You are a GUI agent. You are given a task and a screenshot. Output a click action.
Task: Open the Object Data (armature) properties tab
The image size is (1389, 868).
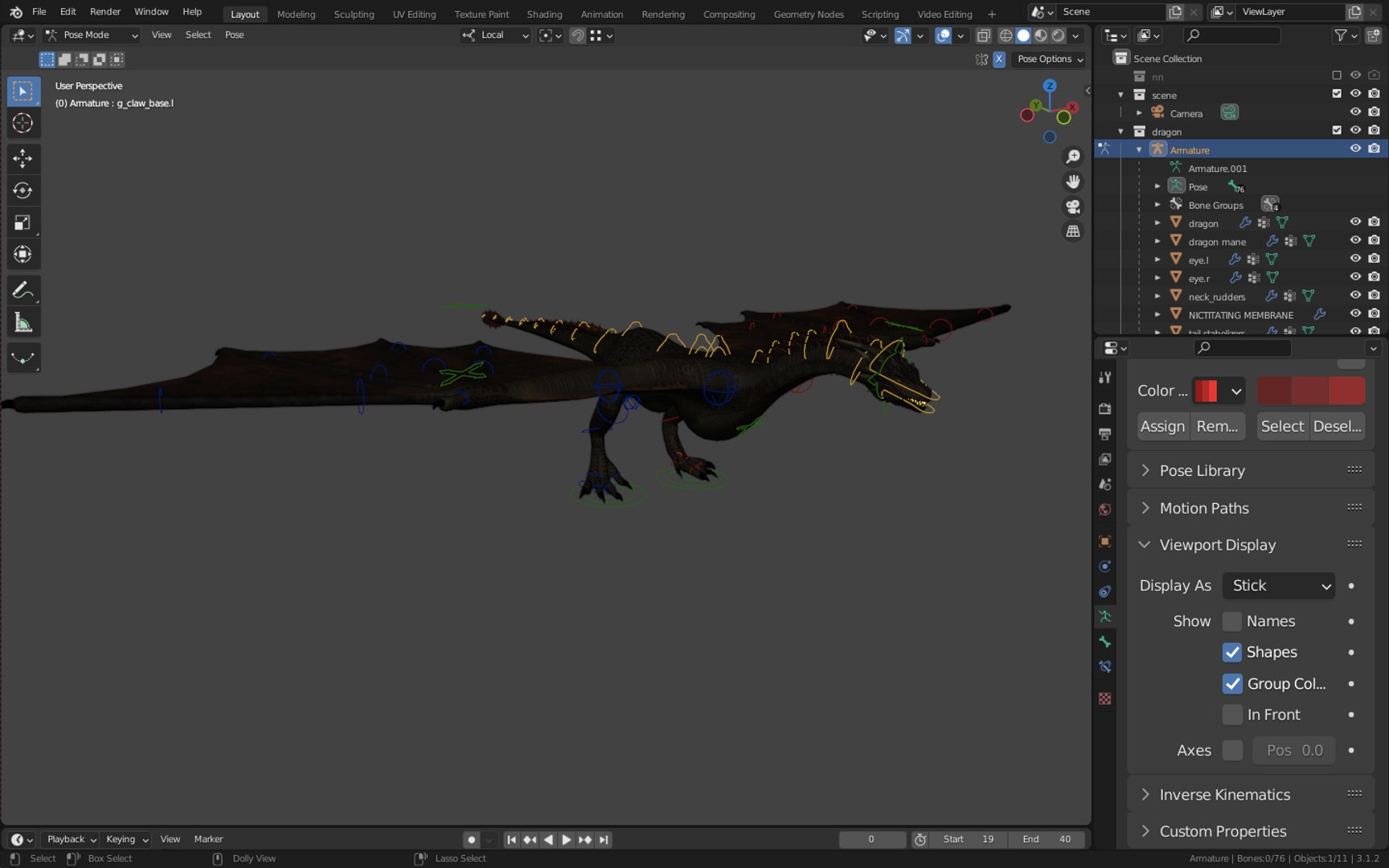1105,616
